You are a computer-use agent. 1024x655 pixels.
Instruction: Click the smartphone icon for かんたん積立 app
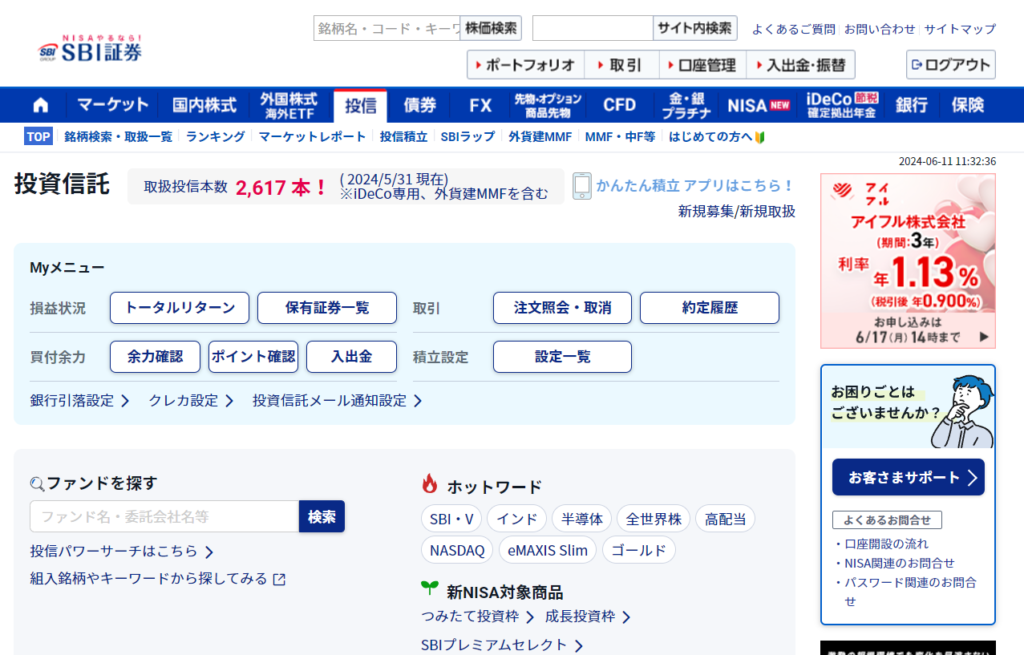click(582, 185)
